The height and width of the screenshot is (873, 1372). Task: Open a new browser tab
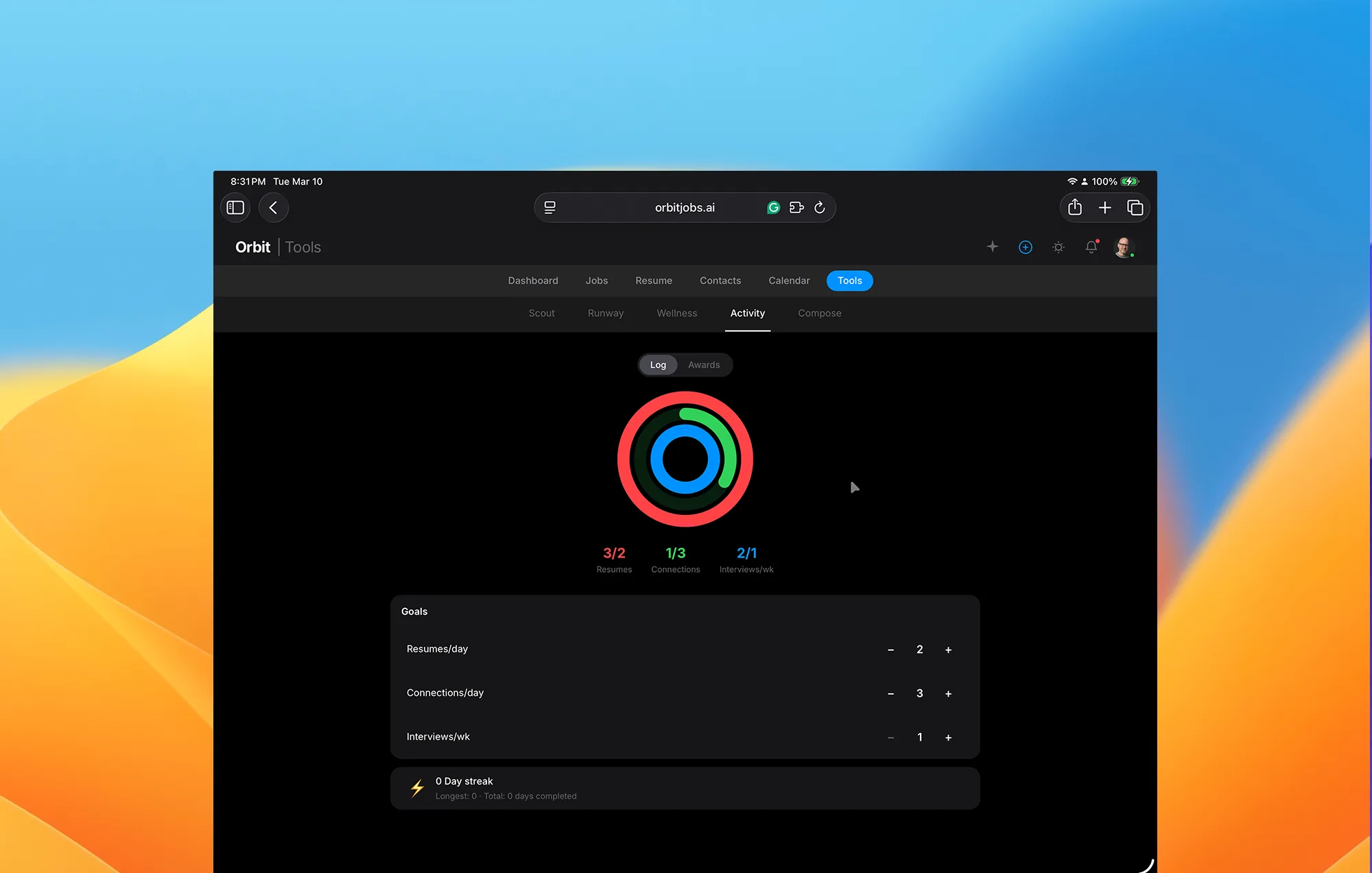coord(1105,207)
